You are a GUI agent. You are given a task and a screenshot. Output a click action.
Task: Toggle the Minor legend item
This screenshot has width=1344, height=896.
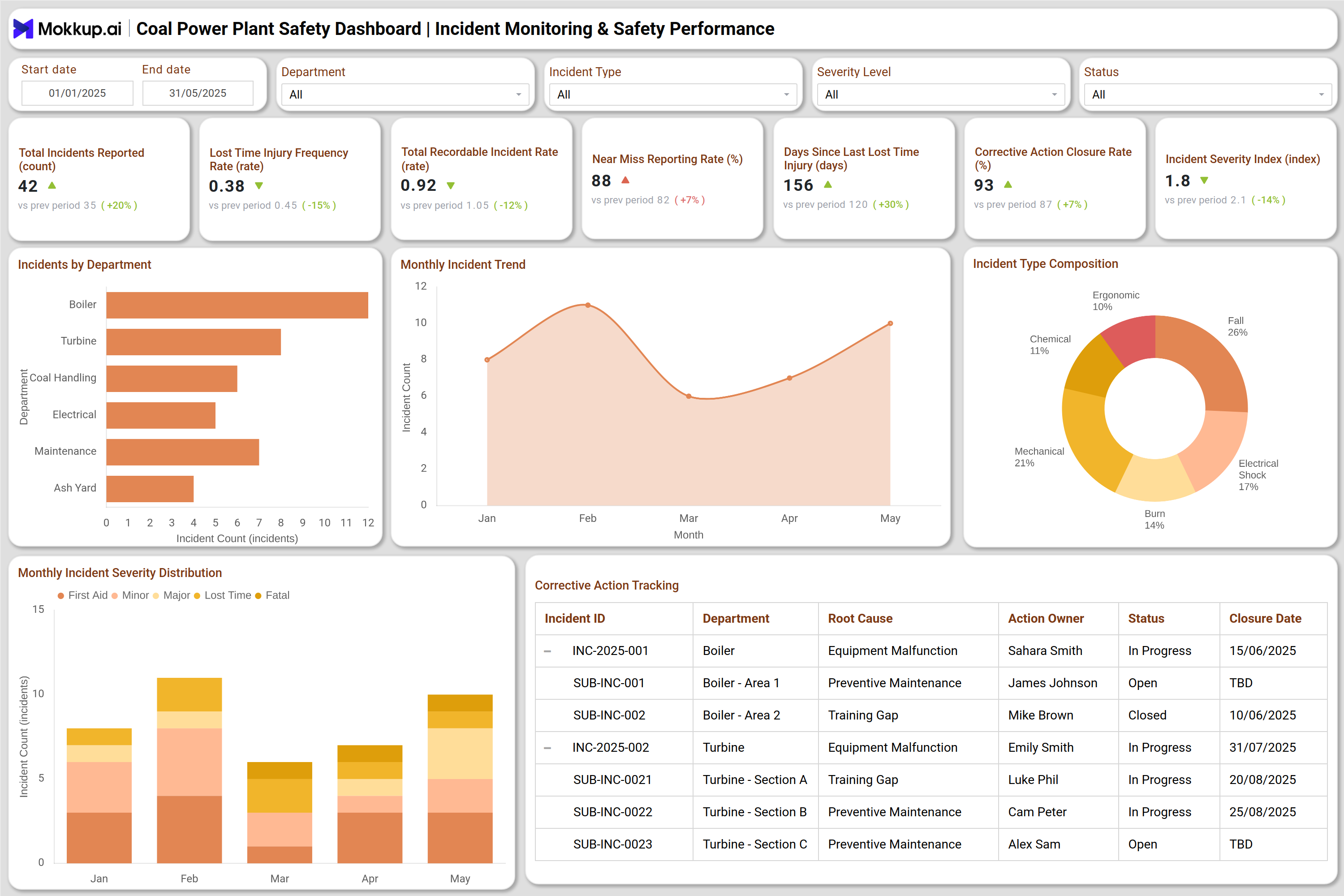130,595
